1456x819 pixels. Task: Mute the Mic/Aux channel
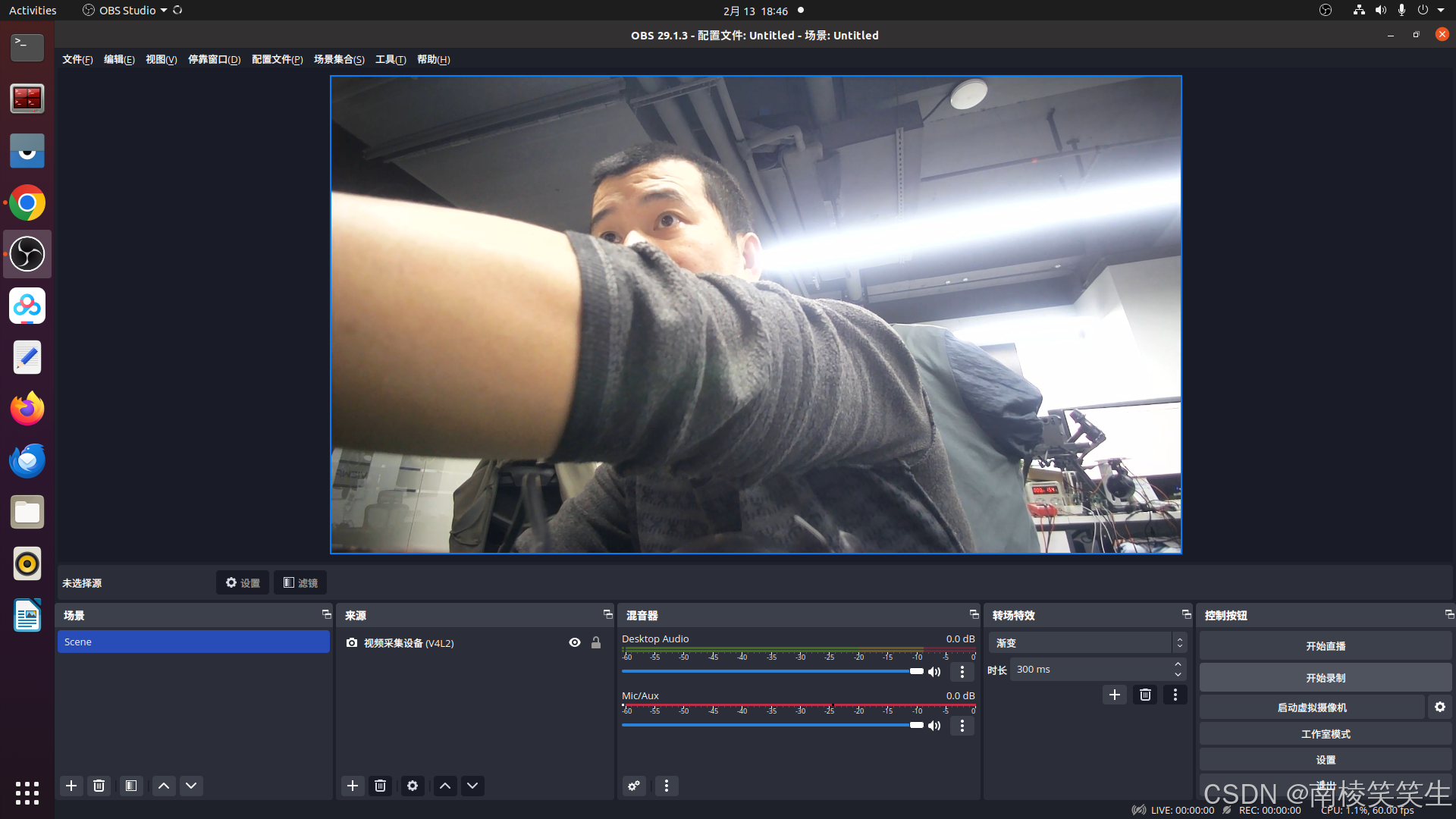coord(934,726)
